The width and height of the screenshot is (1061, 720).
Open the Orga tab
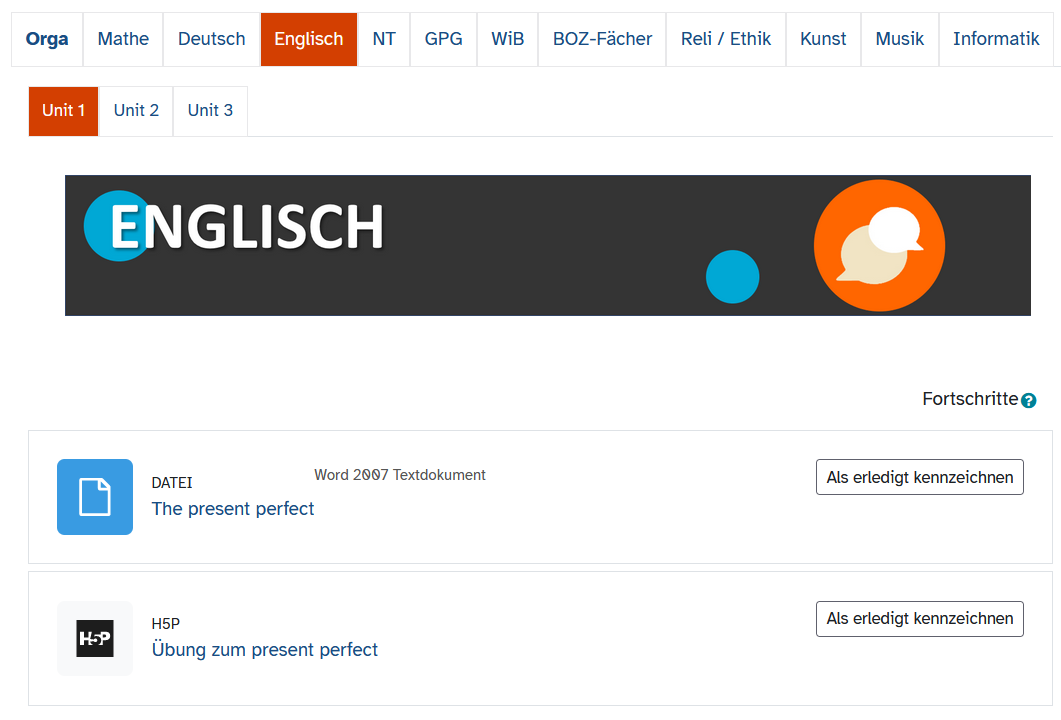pyautogui.click(x=47, y=39)
